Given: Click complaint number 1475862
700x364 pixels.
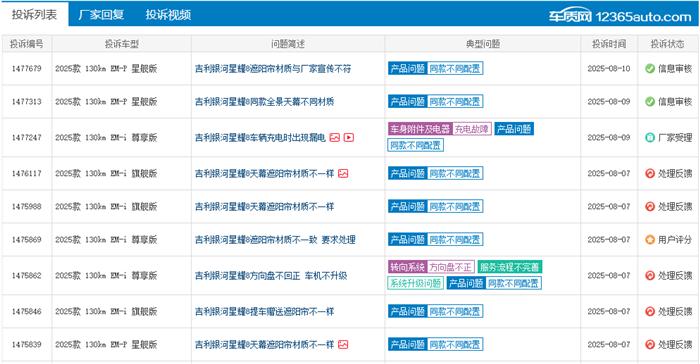Looking at the screenshot, I should [x=27, y=276].
